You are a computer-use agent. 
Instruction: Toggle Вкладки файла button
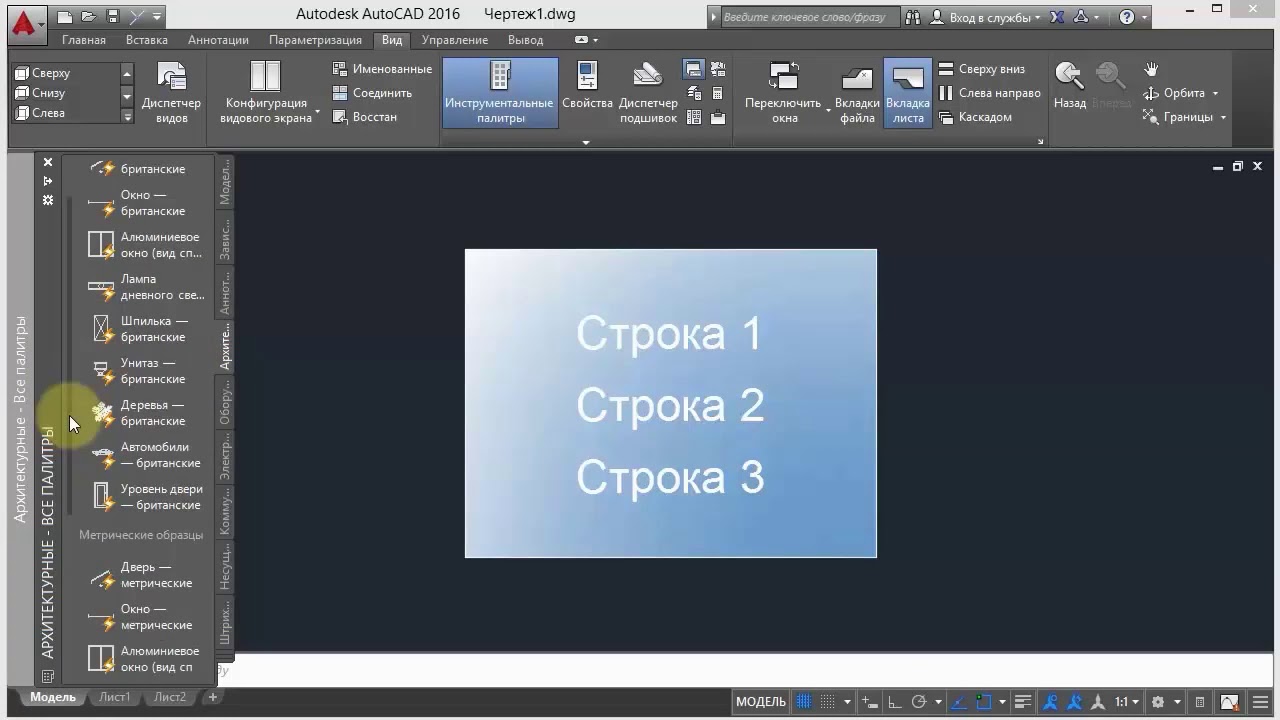(x=858, y=93)
